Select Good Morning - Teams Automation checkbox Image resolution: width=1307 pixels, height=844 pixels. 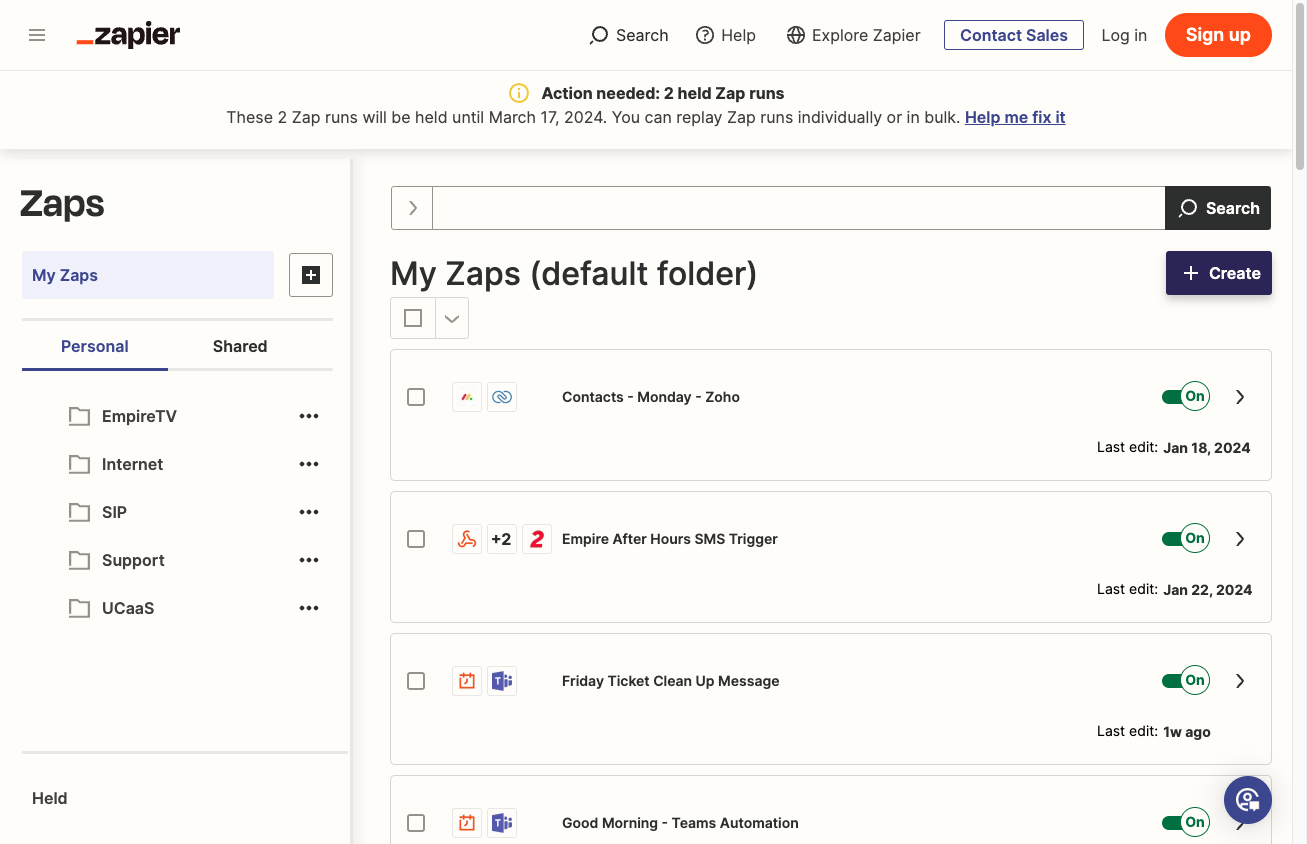416,823
